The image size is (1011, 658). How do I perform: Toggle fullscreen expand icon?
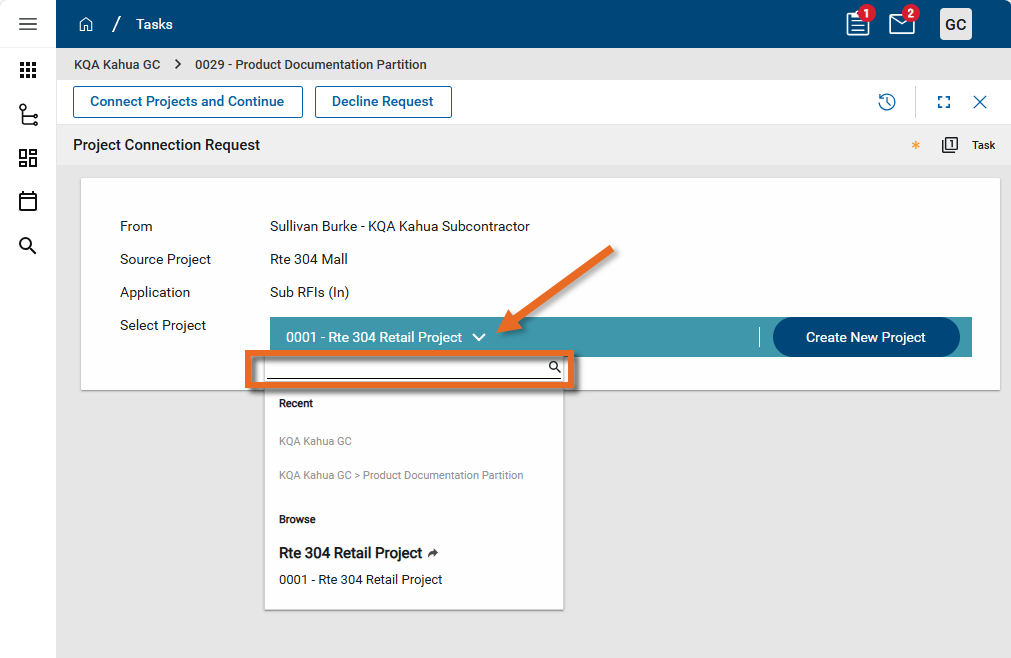[x=943, y=102]
